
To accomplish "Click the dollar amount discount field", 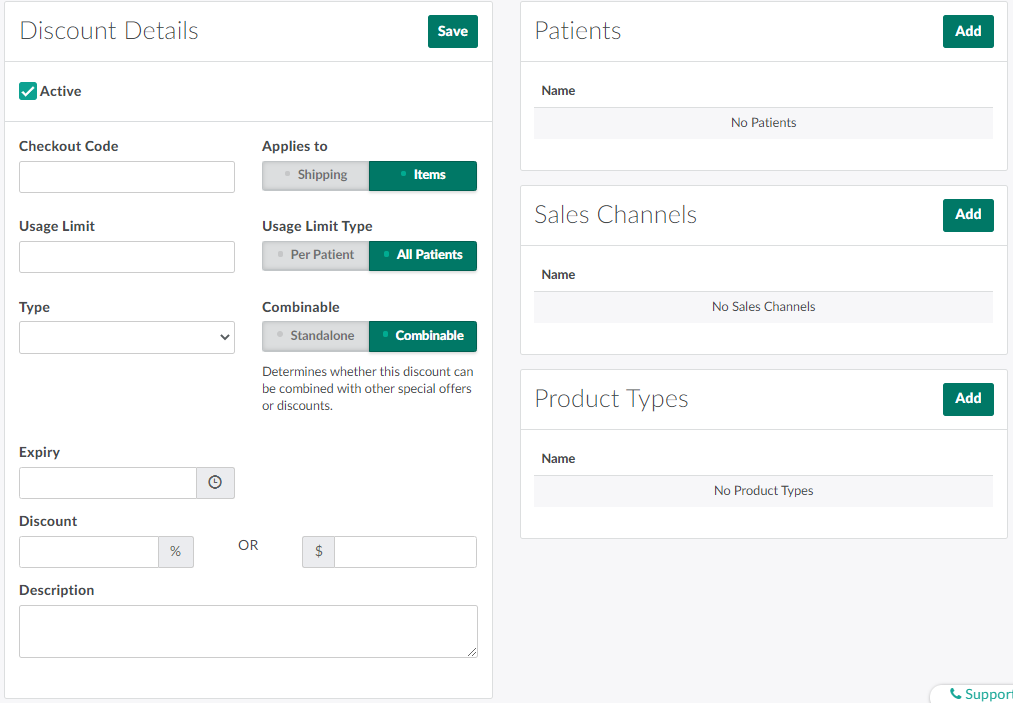I will tap(405, 552).
